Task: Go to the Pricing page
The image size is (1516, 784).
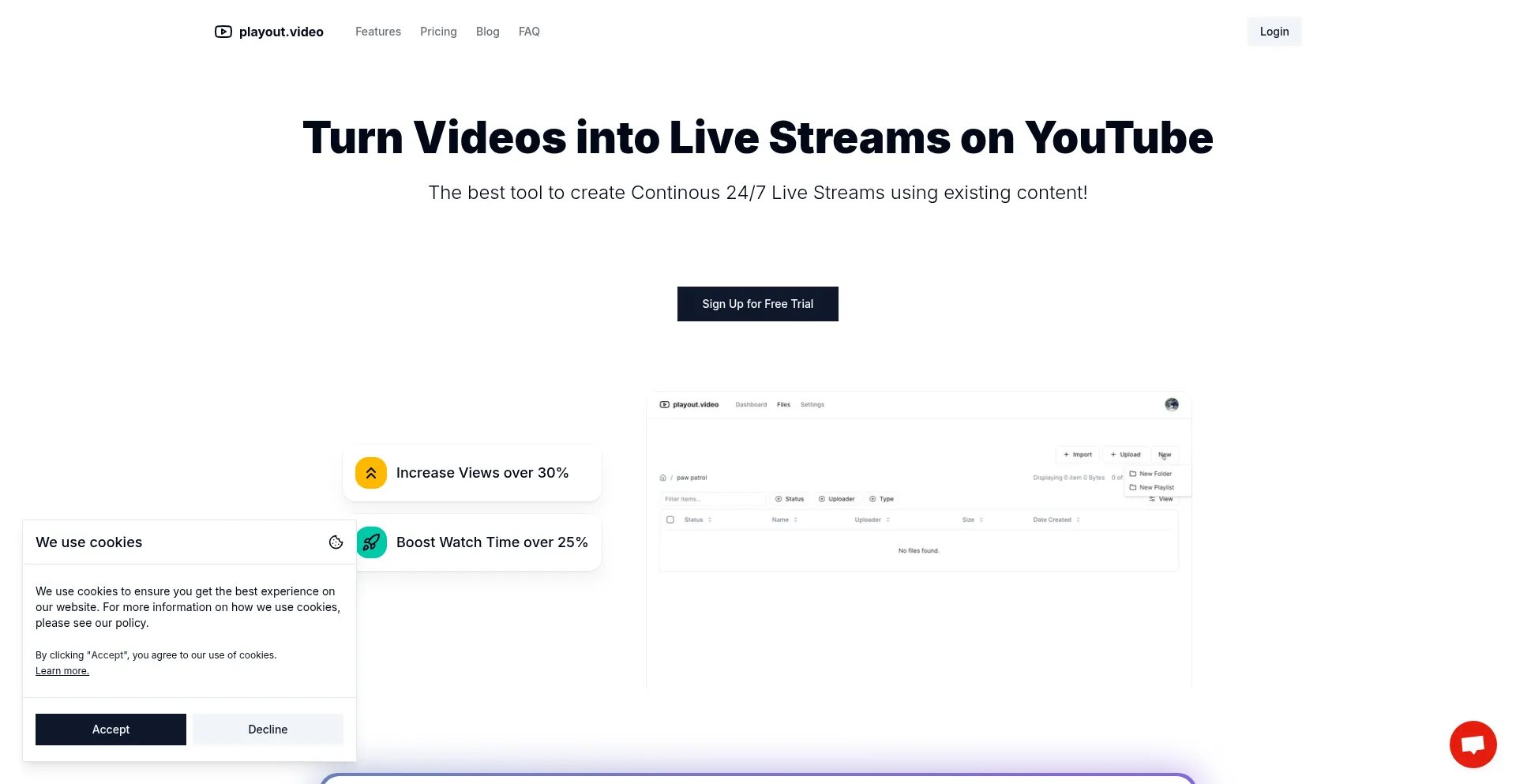Action: tap(438, 32)
